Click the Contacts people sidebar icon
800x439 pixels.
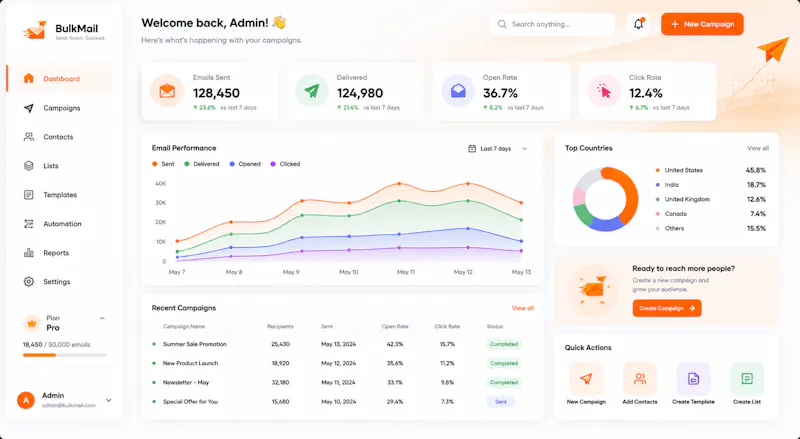click(29, 137)
